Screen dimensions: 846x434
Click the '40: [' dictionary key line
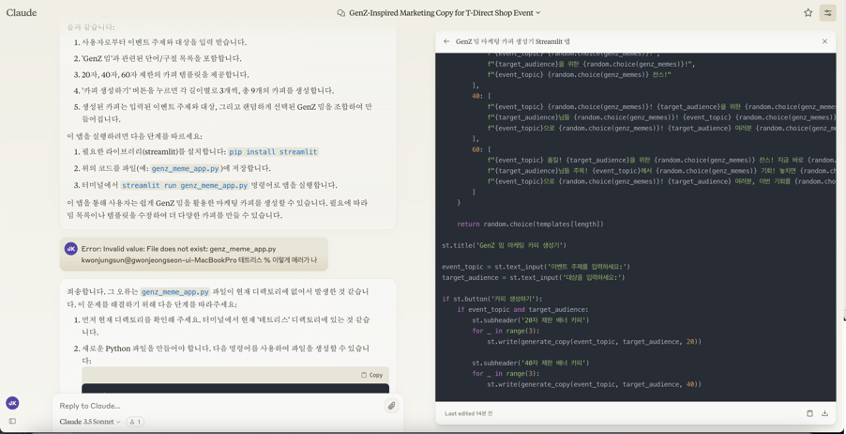click(x=481, y=96)
